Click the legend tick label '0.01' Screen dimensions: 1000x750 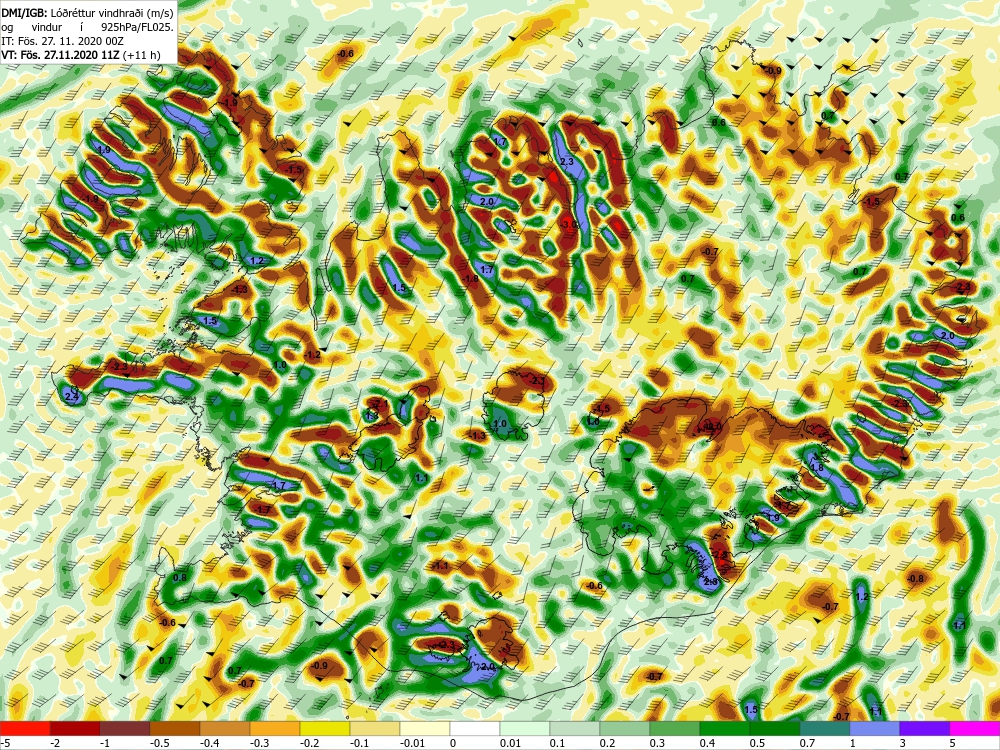pos(510,743)
